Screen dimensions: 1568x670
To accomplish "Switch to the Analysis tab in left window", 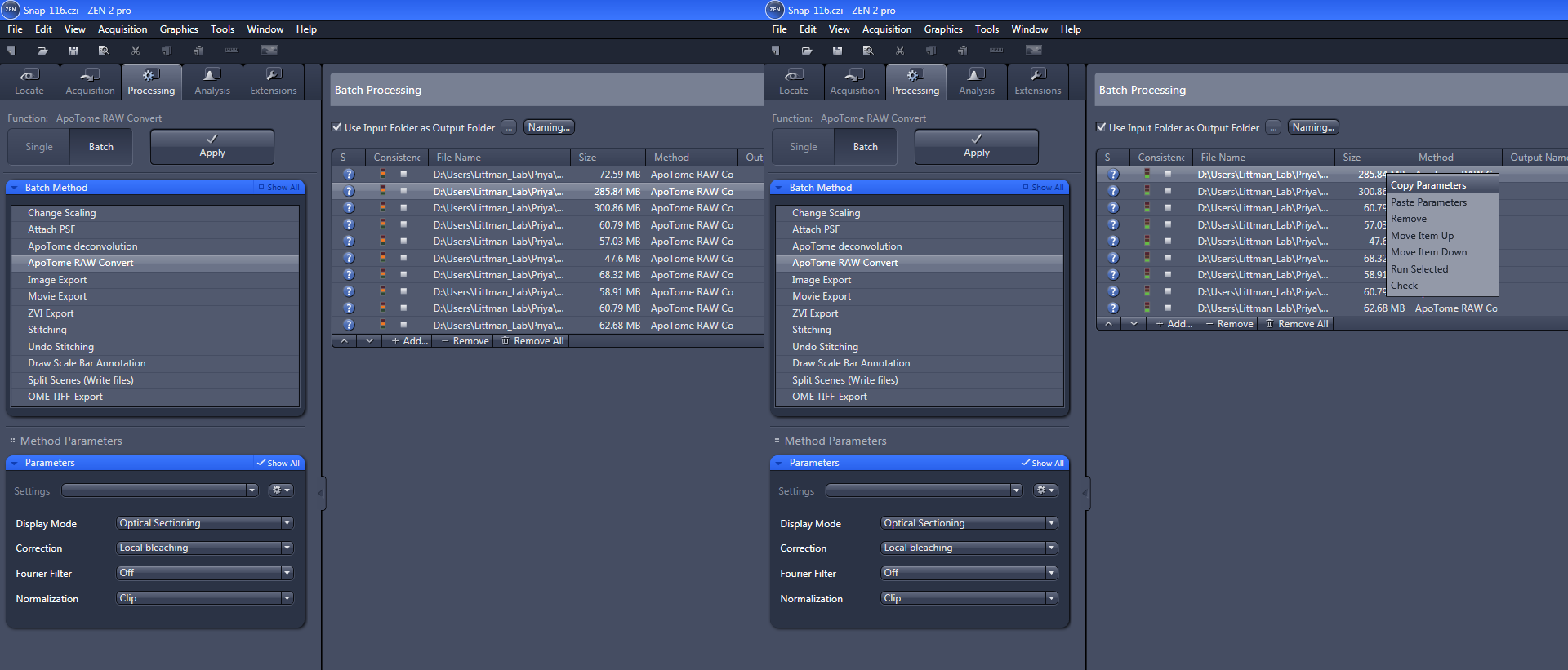I will click(212, 82).
